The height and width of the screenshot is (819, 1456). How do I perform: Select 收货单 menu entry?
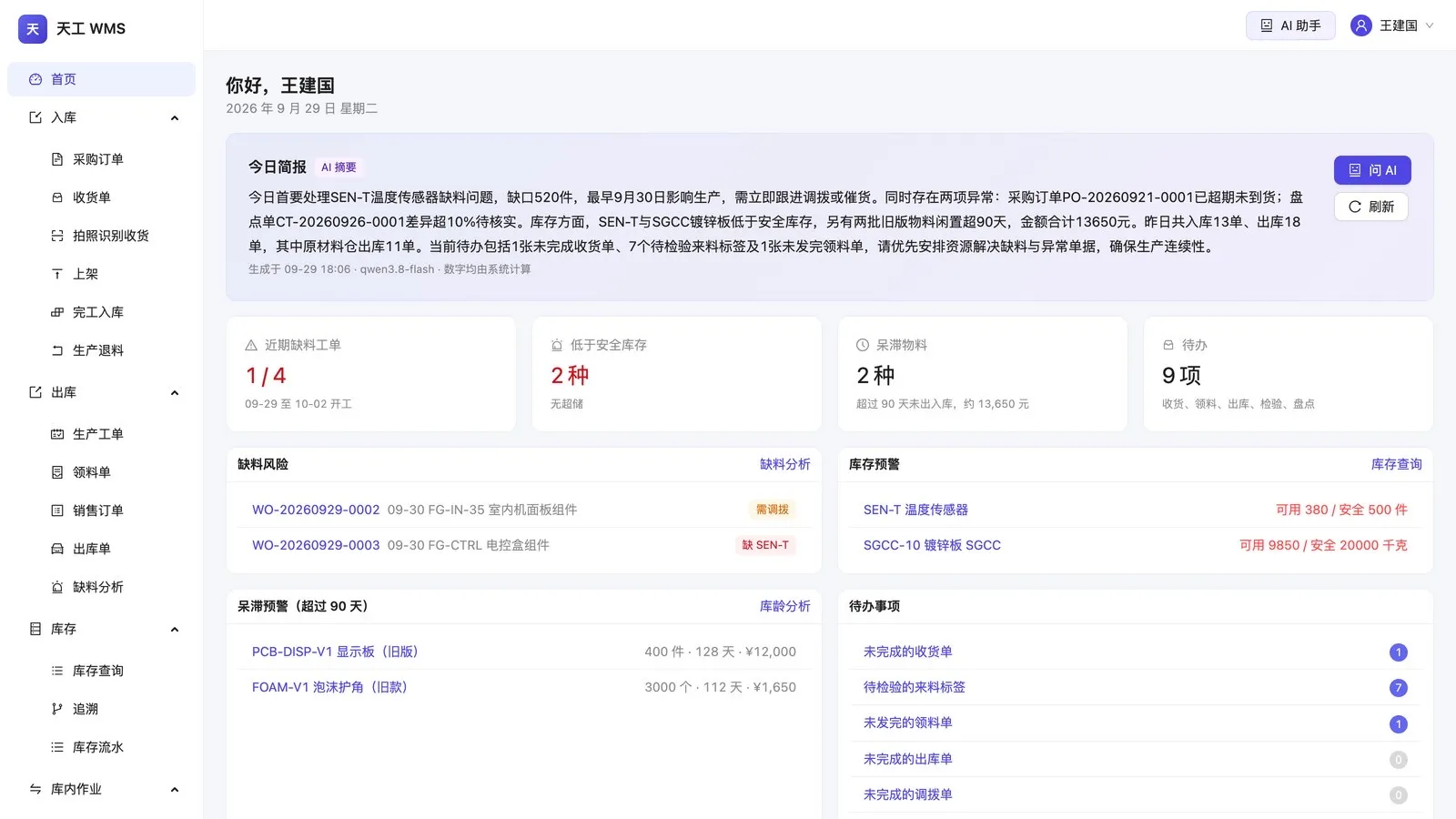101,197
